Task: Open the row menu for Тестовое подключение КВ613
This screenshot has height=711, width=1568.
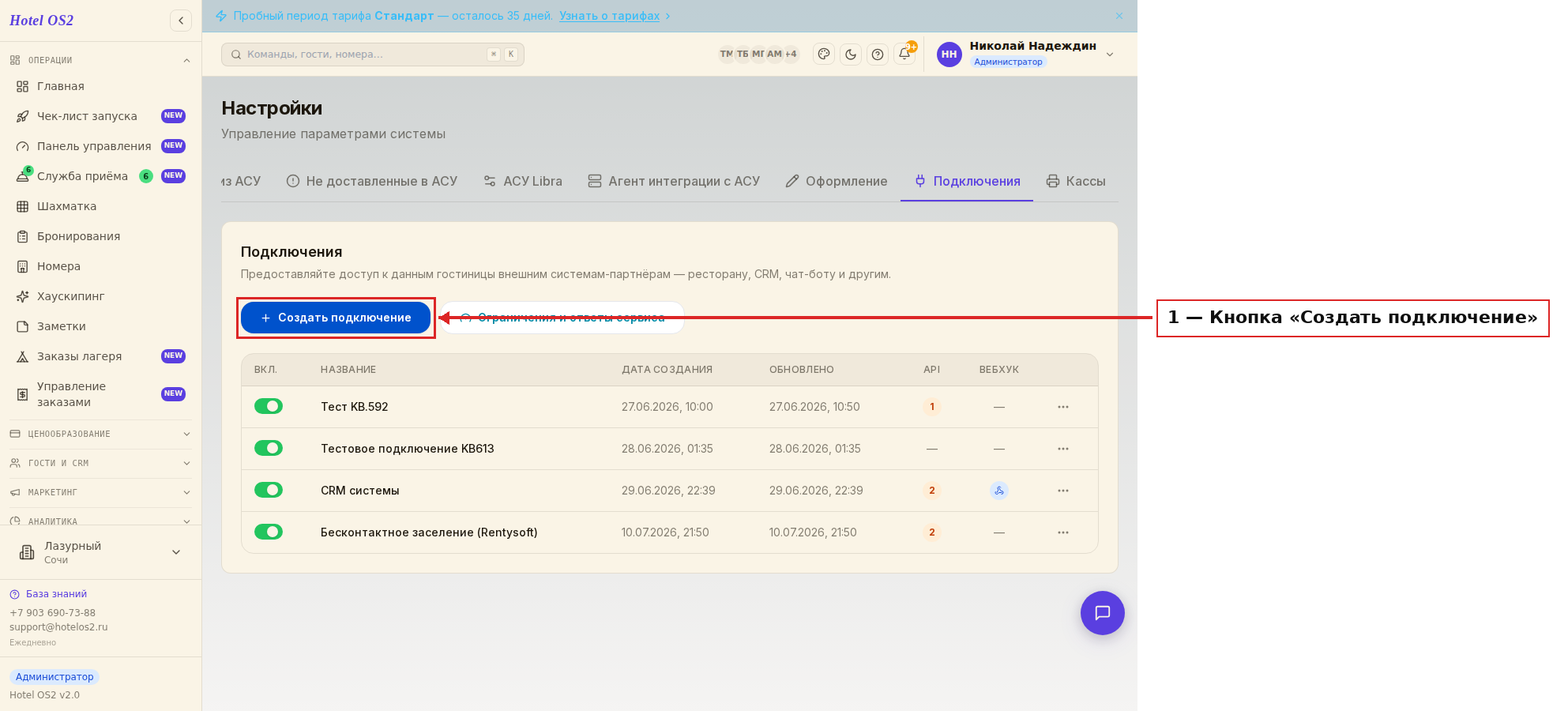Action: coord(1063,449)
